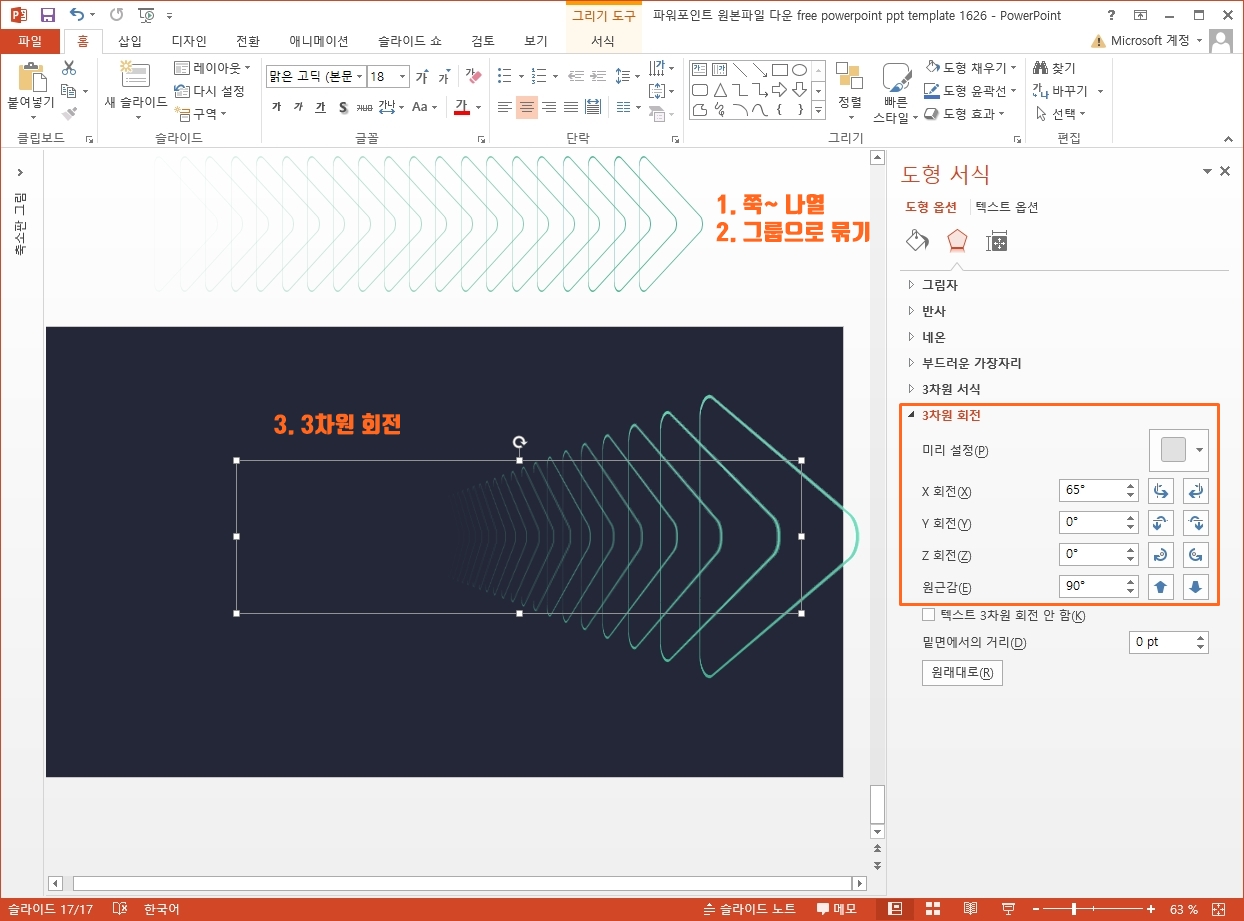The width and height of the screenshot is (1244, 921).
Task: Open the 도형 채우기 dropdown
Action: point(1012,67)
